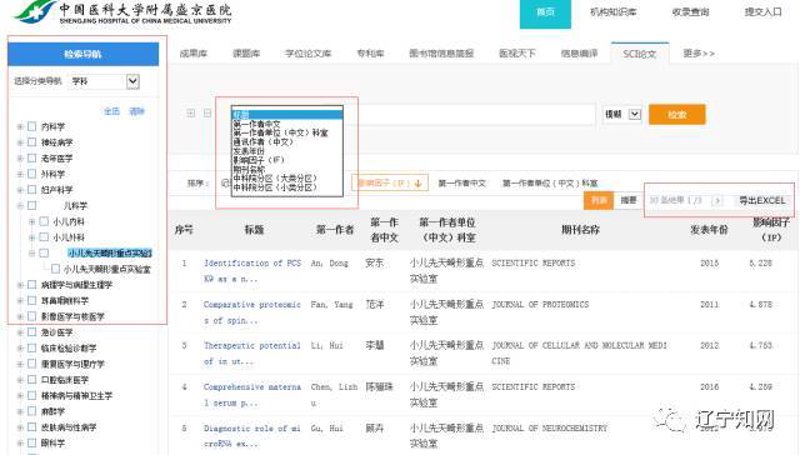
Task: Open paper titled 'Comprehensive maternal serum p...'
Action: [252, 395]
